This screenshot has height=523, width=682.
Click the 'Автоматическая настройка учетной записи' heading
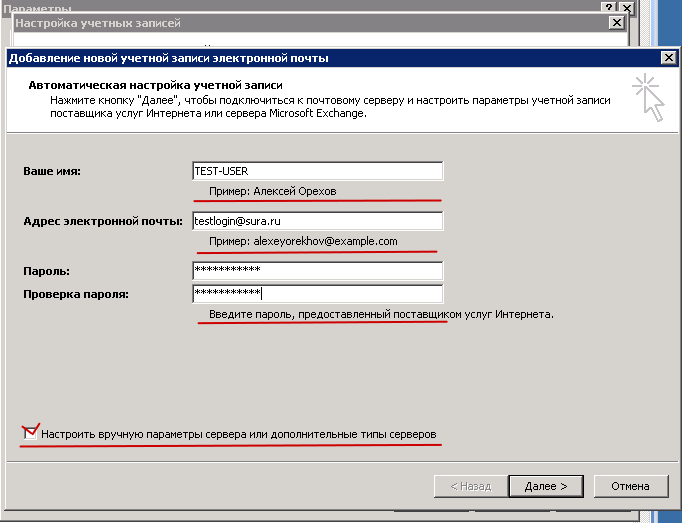click(x=155, y=86)
